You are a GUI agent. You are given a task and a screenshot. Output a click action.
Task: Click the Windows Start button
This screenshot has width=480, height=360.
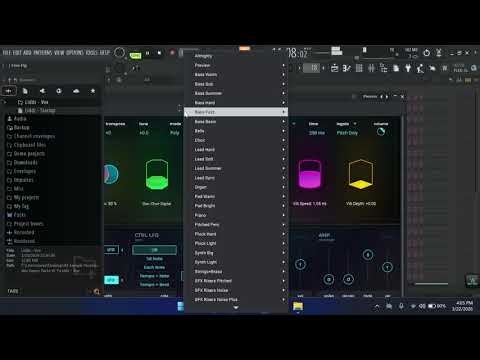click(180, 306)
